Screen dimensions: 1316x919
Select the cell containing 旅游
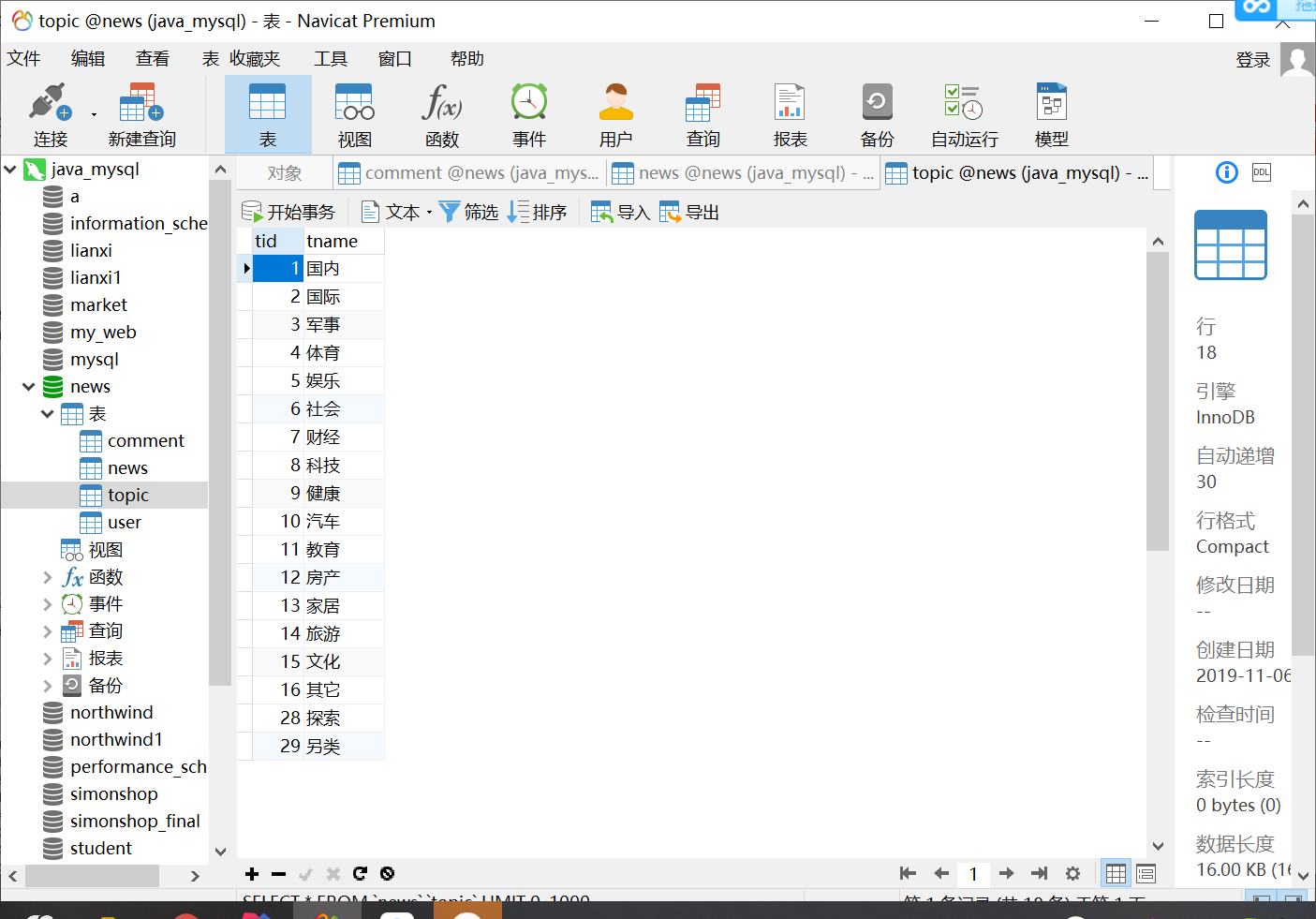[x=344, y=633]
